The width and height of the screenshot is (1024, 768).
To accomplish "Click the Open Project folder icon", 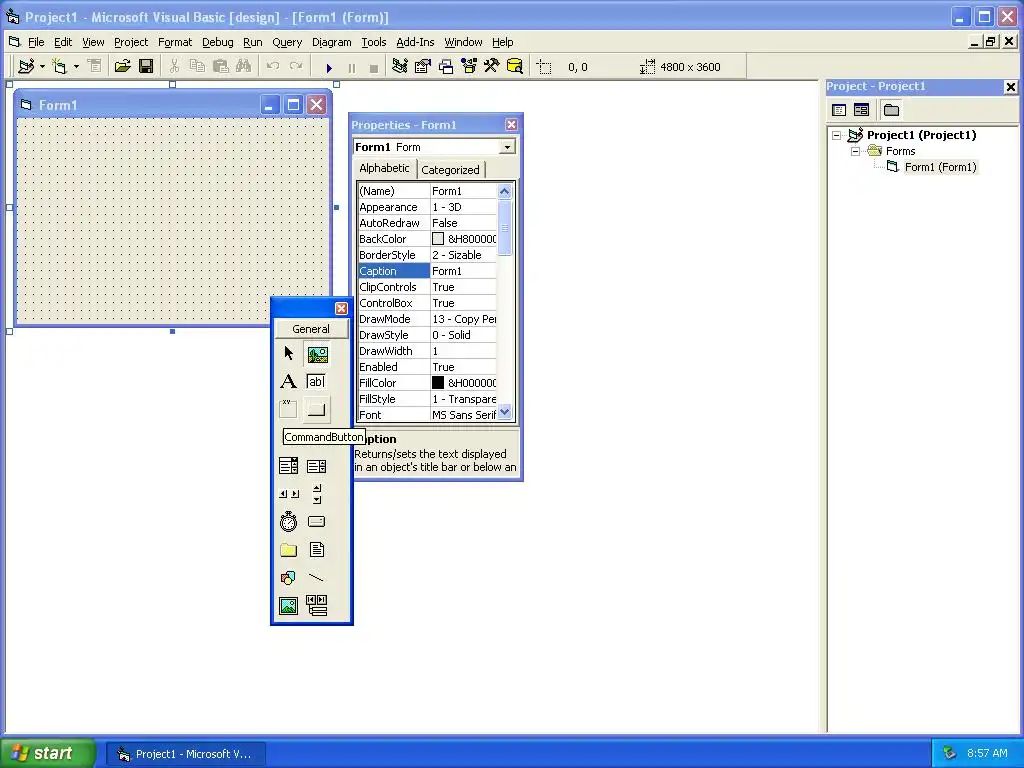I will click(123, 67).
